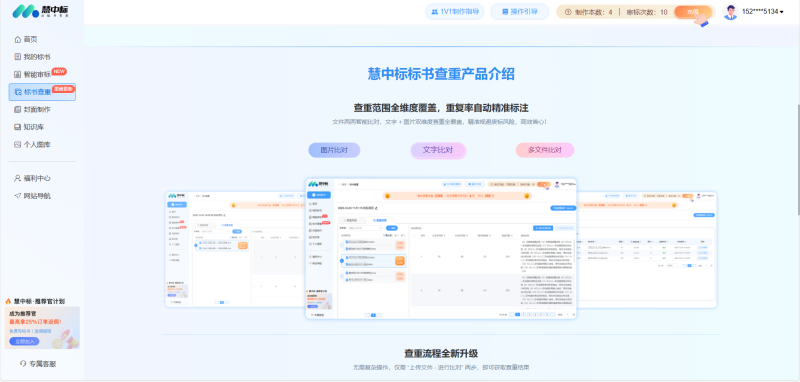The image size is (800, 382).
Task: Click the drive icon beside 知识库
Action: pyautogui.click(x=18, y=127)
